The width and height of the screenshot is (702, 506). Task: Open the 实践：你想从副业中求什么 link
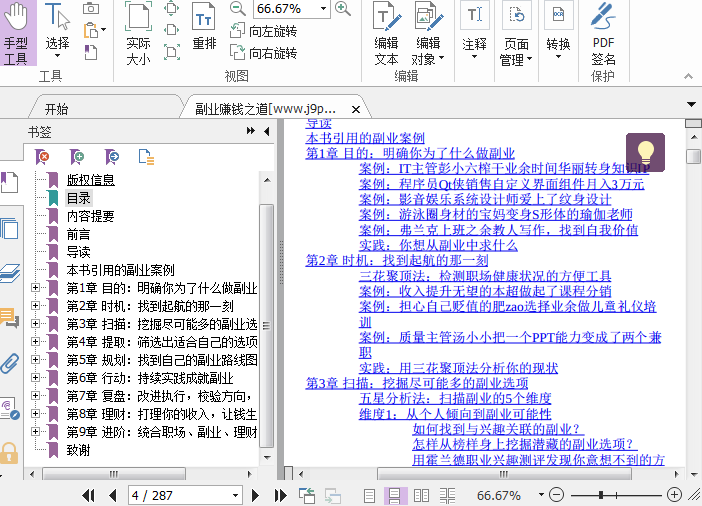pos(438,245)
